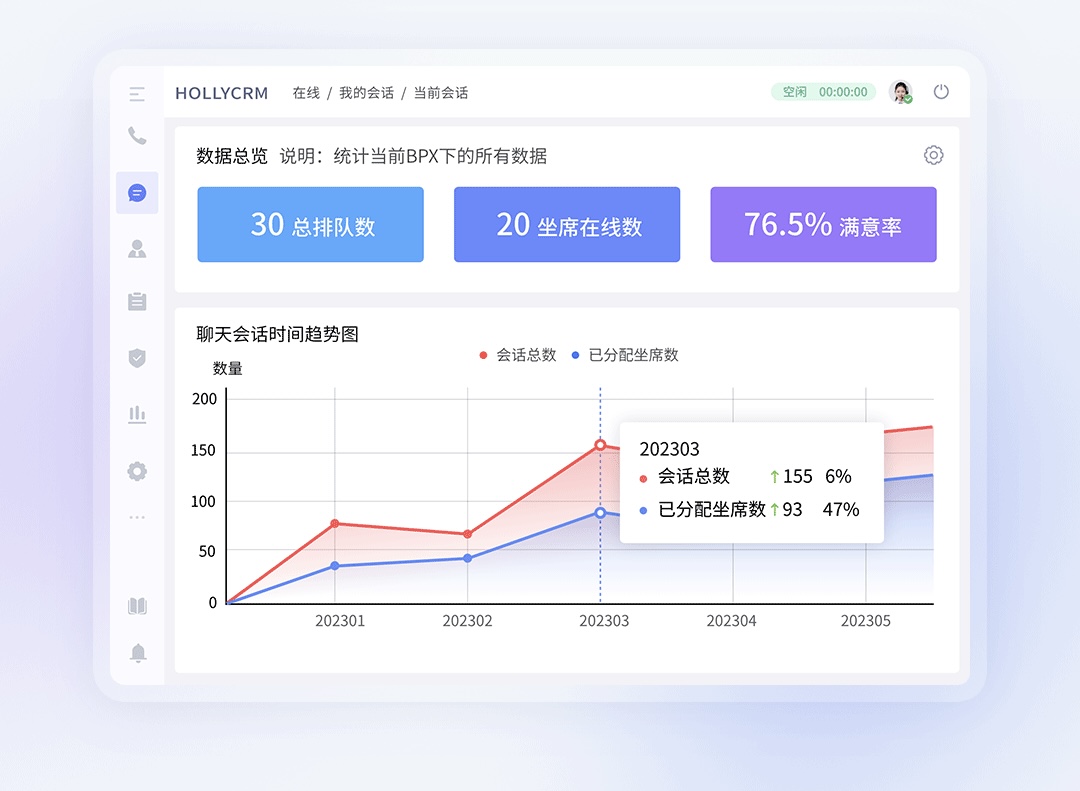Open the contacts person sidebar icon
Image resolution: width=1080 pixels, height=791 pixels.
coord(137,249)
